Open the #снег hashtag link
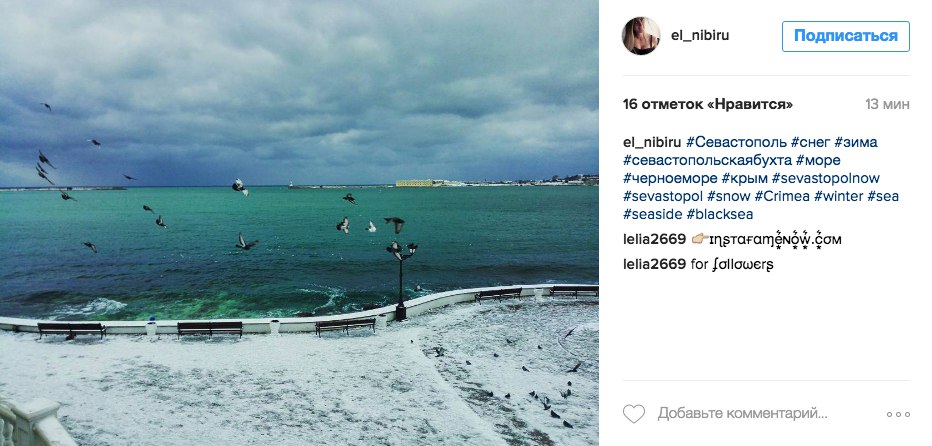Image resolution: width=932 pixels, height=446 pixels. point(810,143)
